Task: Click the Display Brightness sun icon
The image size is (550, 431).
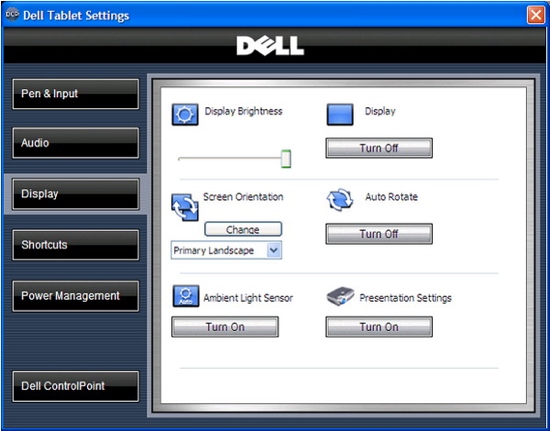Action: coord(185,114)
